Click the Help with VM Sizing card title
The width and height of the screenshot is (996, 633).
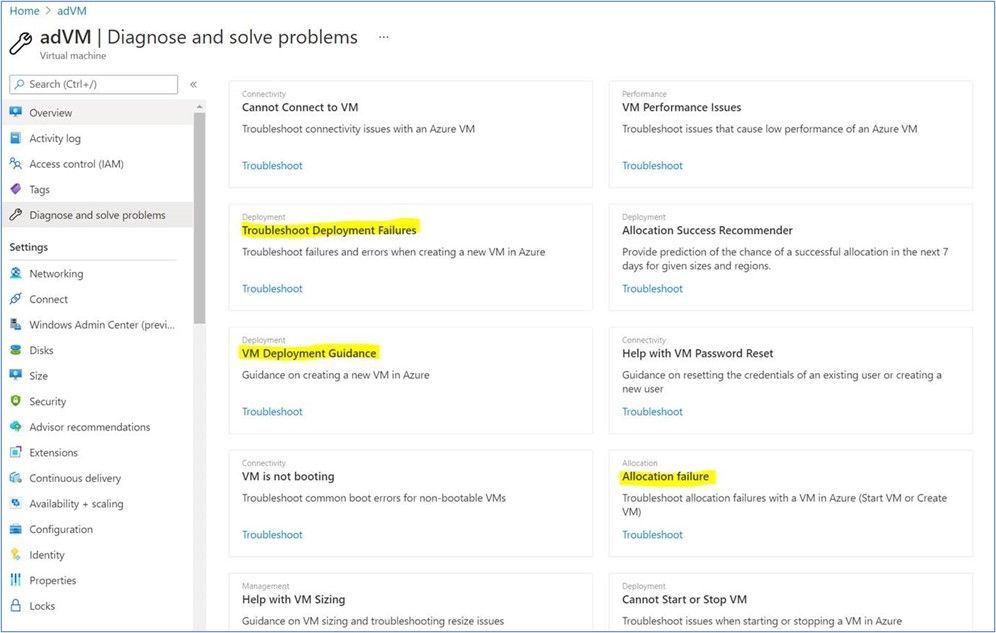point(293,599)
